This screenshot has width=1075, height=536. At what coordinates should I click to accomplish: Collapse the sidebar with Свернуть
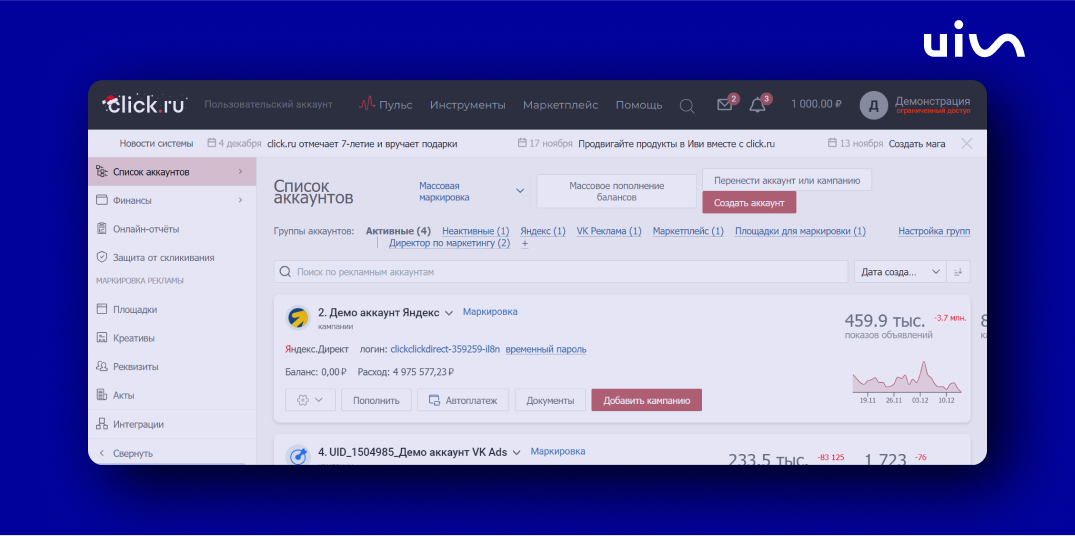click(x=126, y=453)
